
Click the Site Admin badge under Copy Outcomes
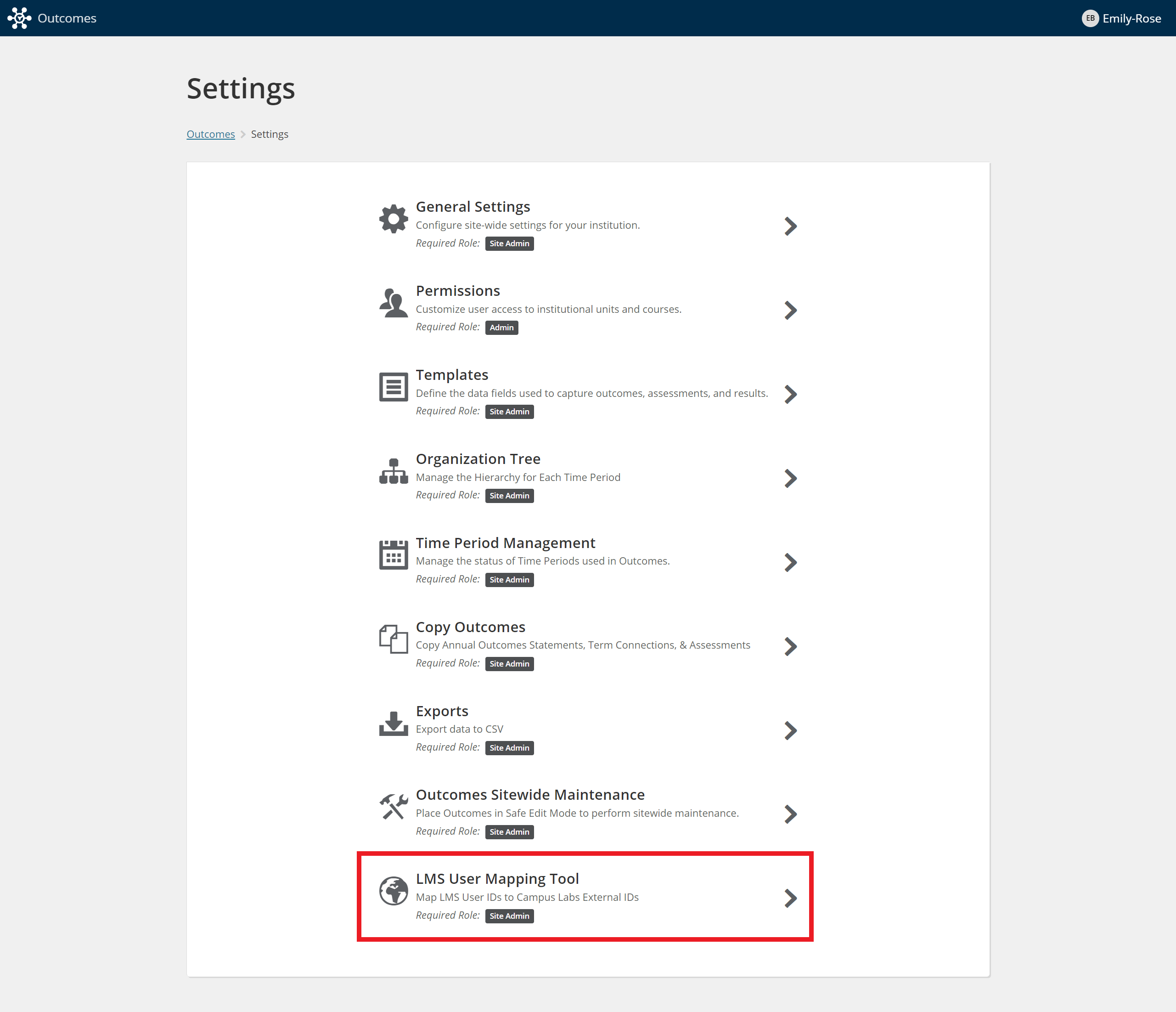pyautogui.click(x=509, y=664)
